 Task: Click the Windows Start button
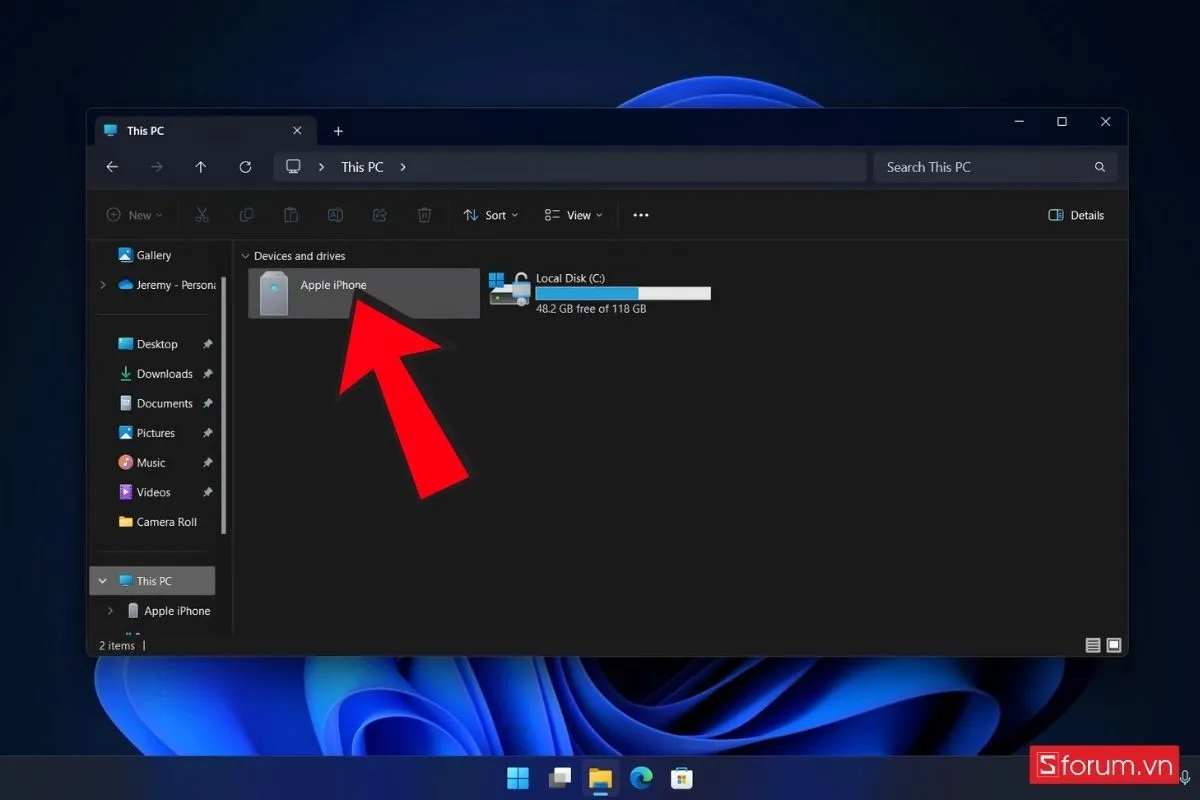tap(518, 777)
